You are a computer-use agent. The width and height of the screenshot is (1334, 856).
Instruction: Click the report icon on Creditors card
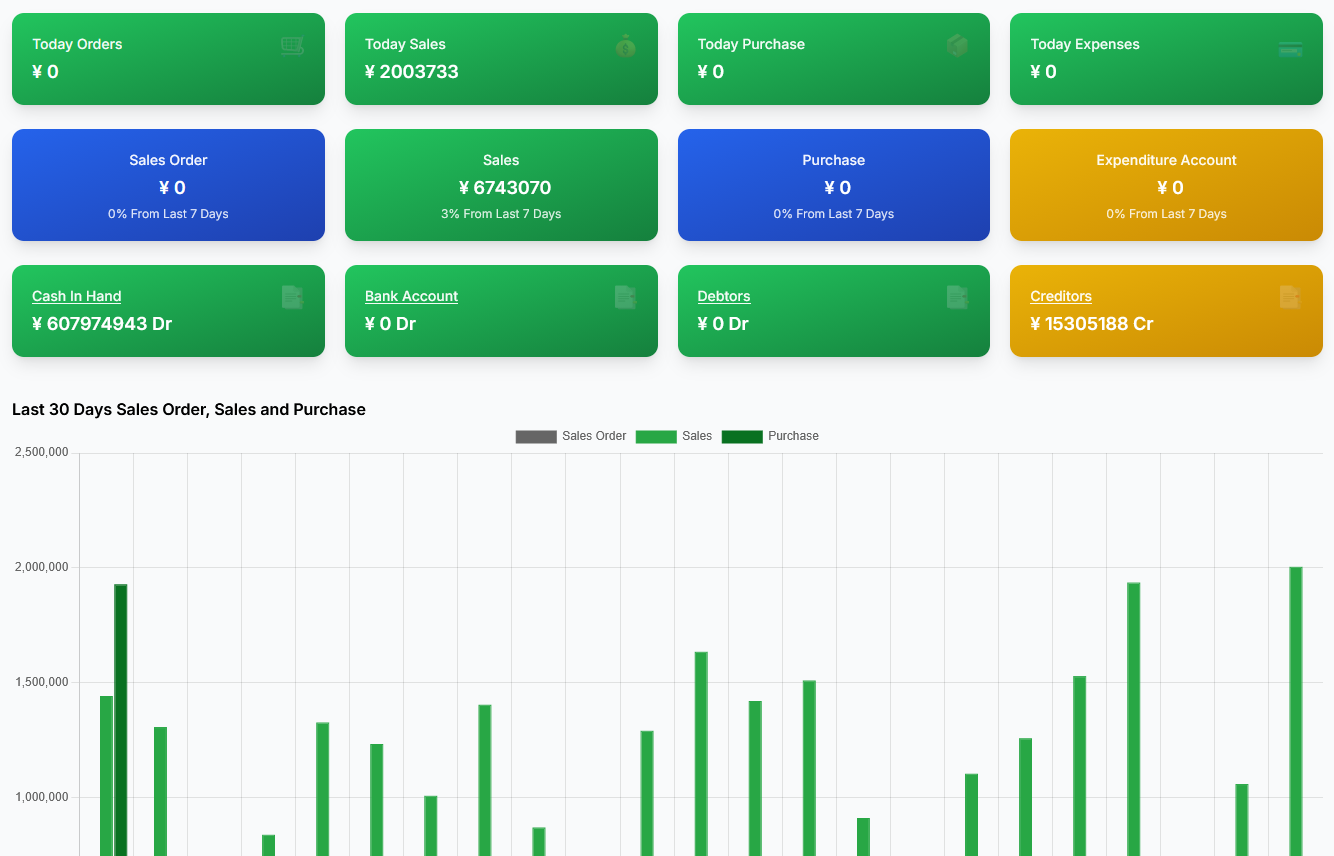click(x=1290, y=297)
